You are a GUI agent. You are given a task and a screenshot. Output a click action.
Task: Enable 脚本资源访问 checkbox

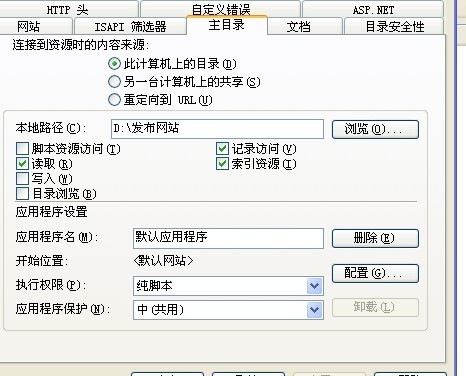(x=22, y=148)
